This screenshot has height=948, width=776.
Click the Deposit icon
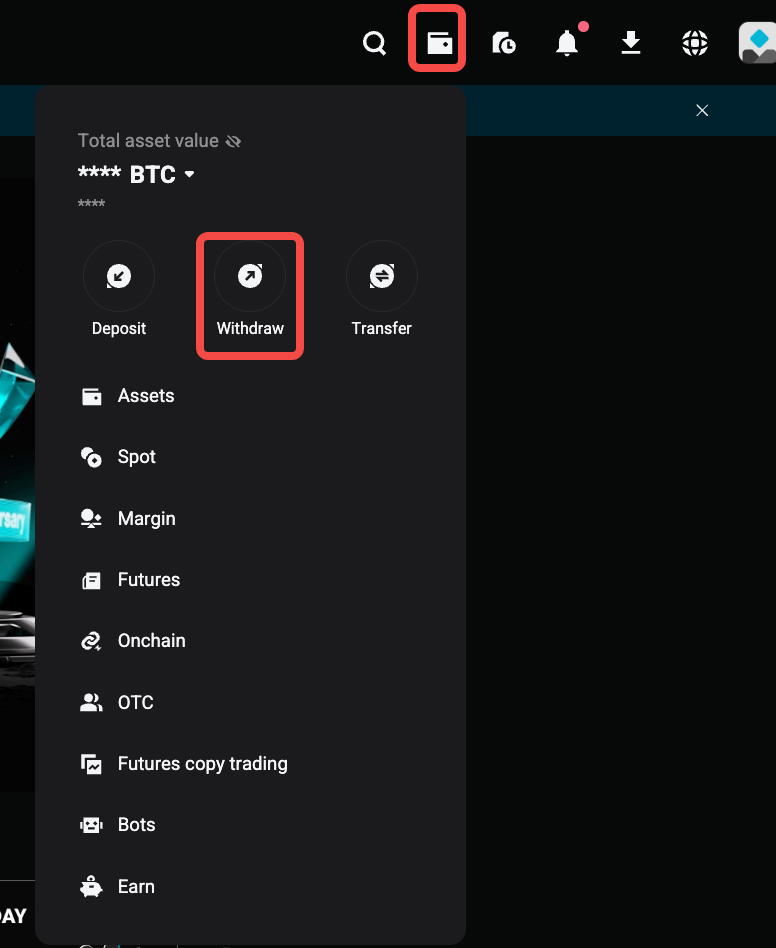(119, 276)
